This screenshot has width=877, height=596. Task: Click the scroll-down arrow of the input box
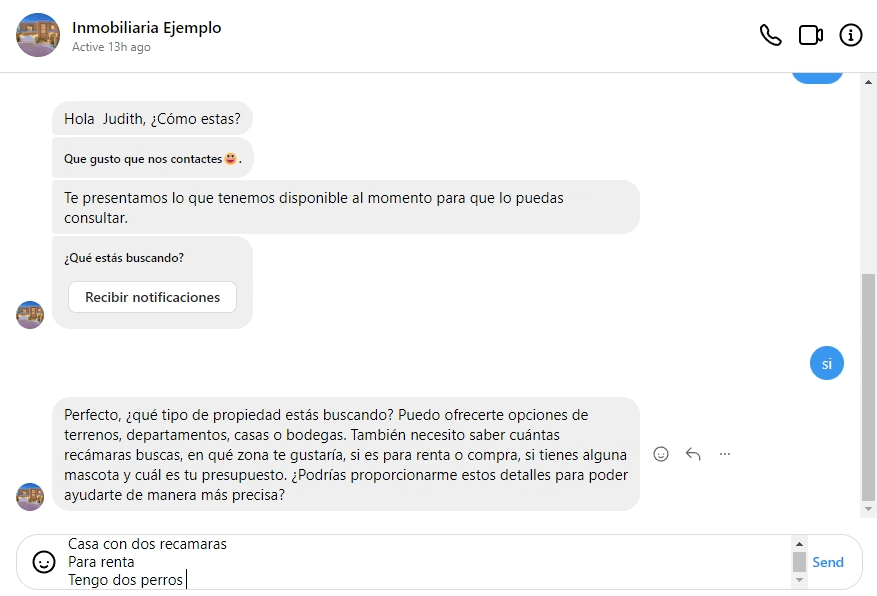[x=799, y=580]
